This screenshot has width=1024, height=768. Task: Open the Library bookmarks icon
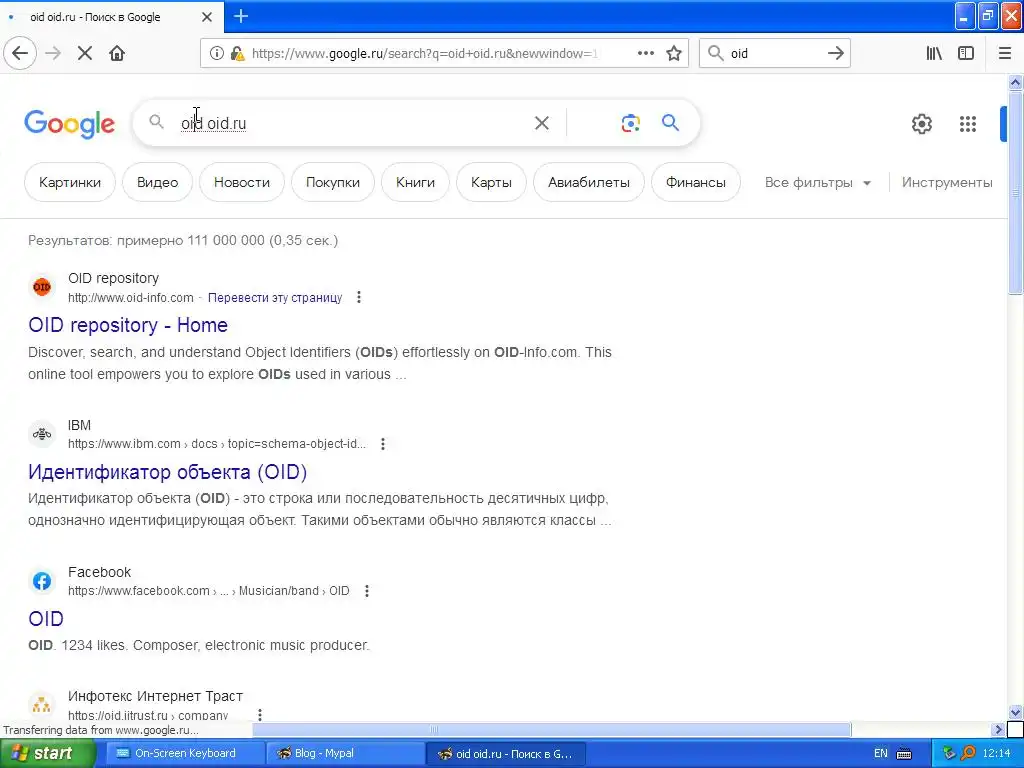click(x=934, y=54)
